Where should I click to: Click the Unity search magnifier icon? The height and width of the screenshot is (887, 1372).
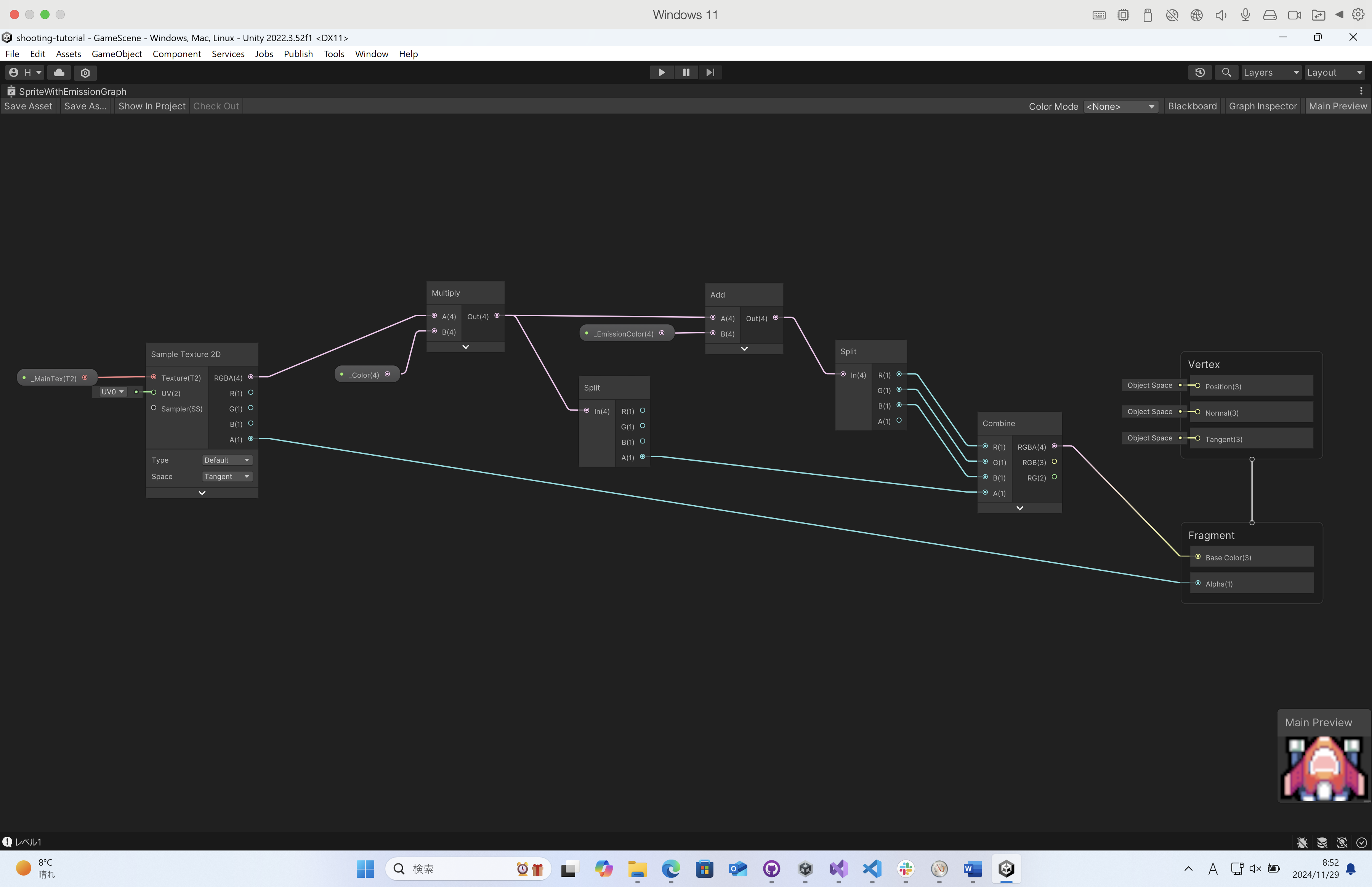coord(1226,72)
